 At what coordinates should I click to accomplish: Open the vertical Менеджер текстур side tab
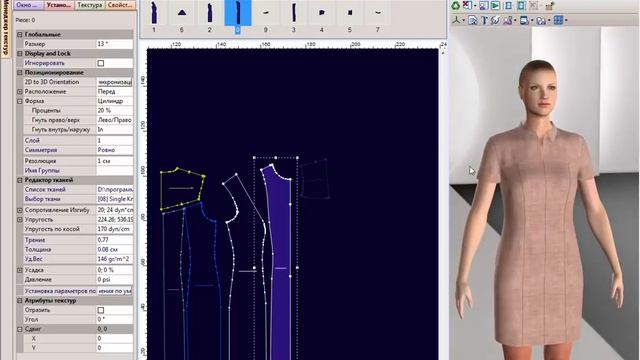(x=5, y=28)
